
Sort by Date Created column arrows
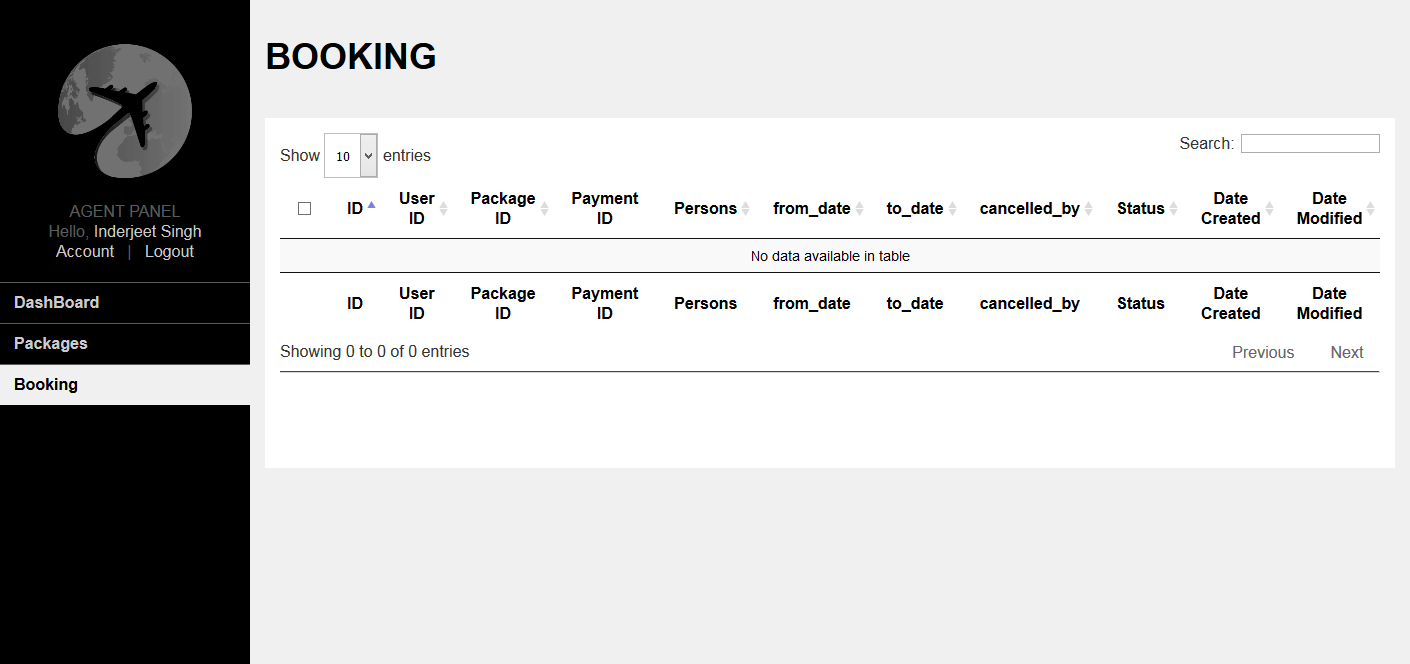pyautogui.click(x=1269, y=209)
